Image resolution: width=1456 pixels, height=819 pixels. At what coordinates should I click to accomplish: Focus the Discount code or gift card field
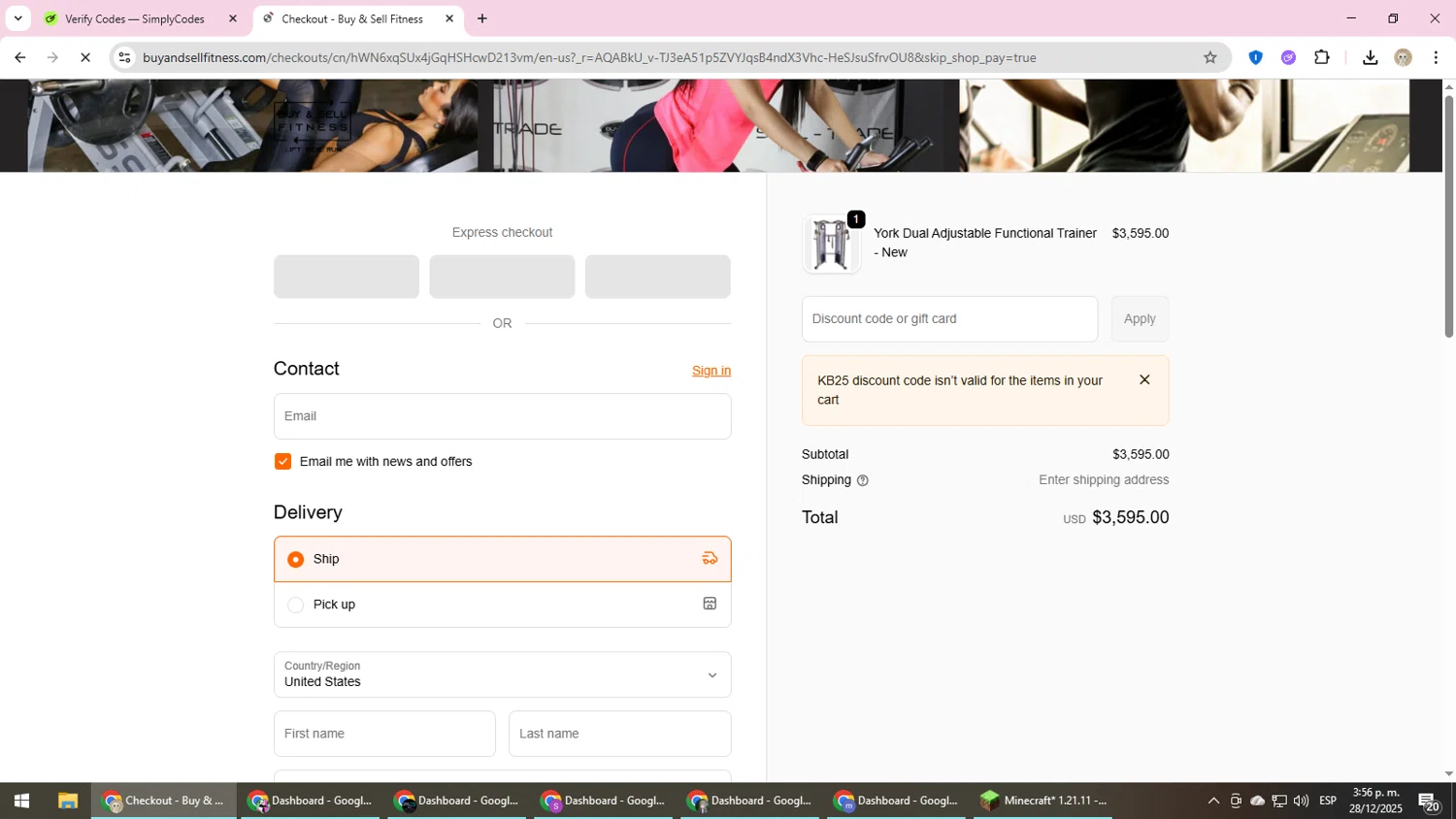pyautogui.click(x=949, y=319)
